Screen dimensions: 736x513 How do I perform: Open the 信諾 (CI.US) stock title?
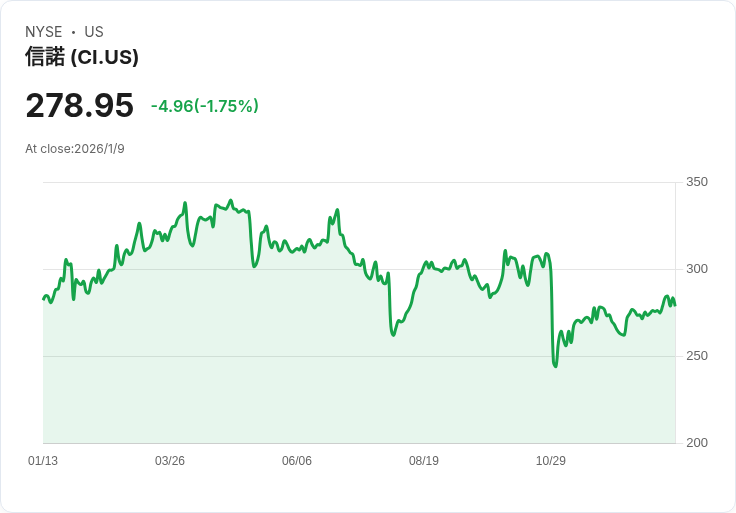[82, 57]
